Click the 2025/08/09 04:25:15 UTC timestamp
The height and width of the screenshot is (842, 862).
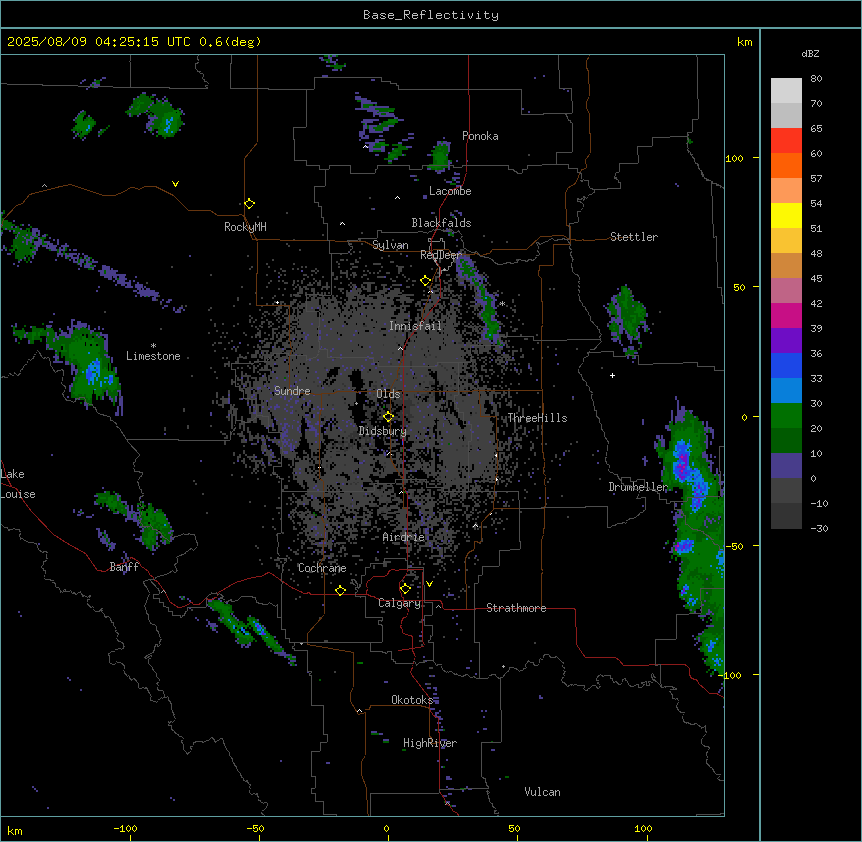(x=99, y=42)
